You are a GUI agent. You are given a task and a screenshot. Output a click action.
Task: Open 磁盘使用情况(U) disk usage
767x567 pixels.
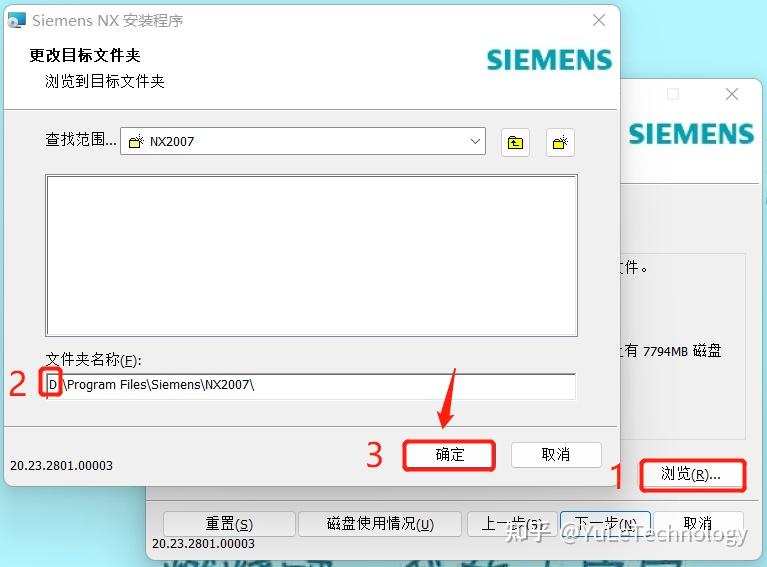380,524
